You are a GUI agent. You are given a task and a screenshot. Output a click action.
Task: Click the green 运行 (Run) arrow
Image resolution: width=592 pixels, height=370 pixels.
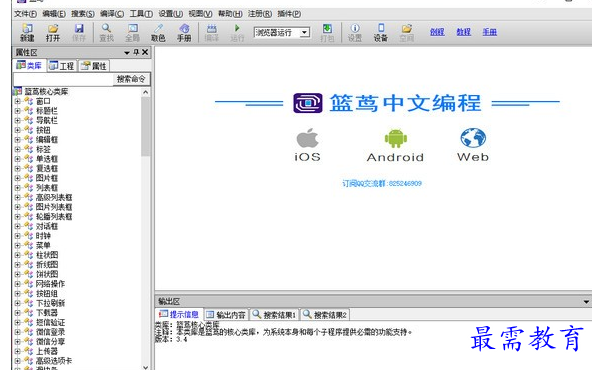pyautogui.click(x=237, y=28)
